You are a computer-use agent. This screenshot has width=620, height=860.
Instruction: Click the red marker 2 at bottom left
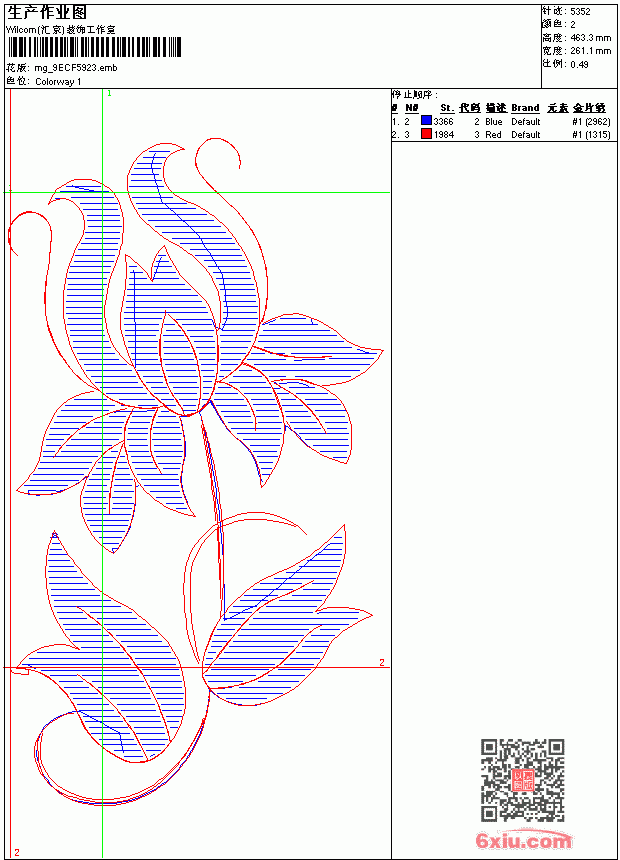tap(17, 852)
